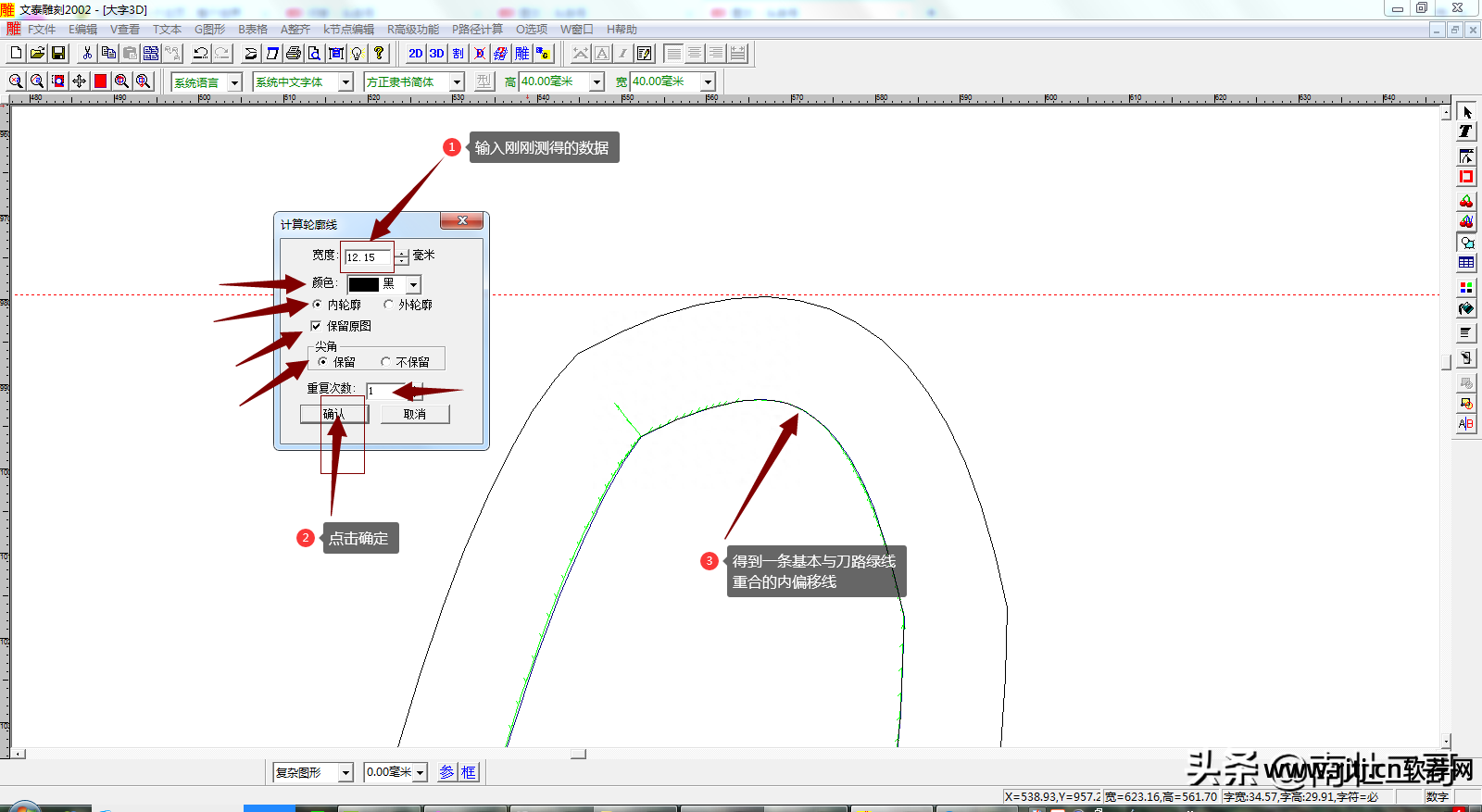Click the Save file toolbar icon
This screenshot has height=812, width=1482.
58,54
